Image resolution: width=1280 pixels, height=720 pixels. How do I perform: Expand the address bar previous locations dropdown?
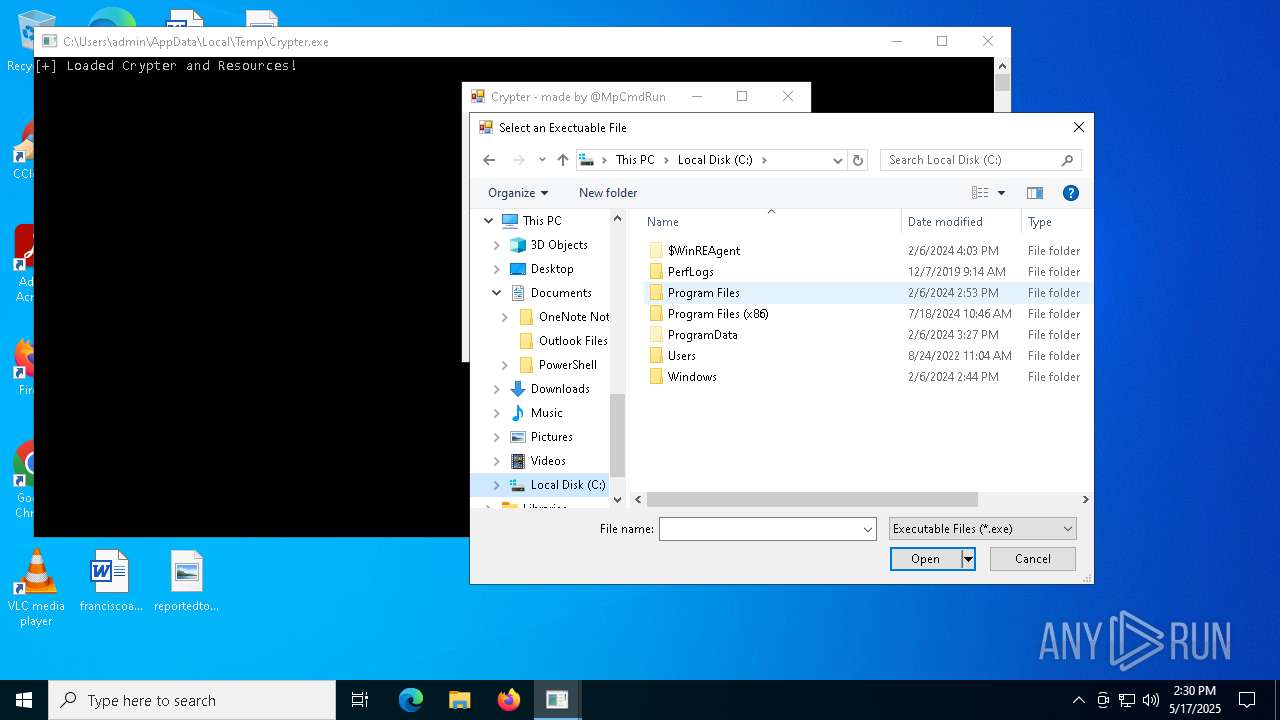[838, 160]
